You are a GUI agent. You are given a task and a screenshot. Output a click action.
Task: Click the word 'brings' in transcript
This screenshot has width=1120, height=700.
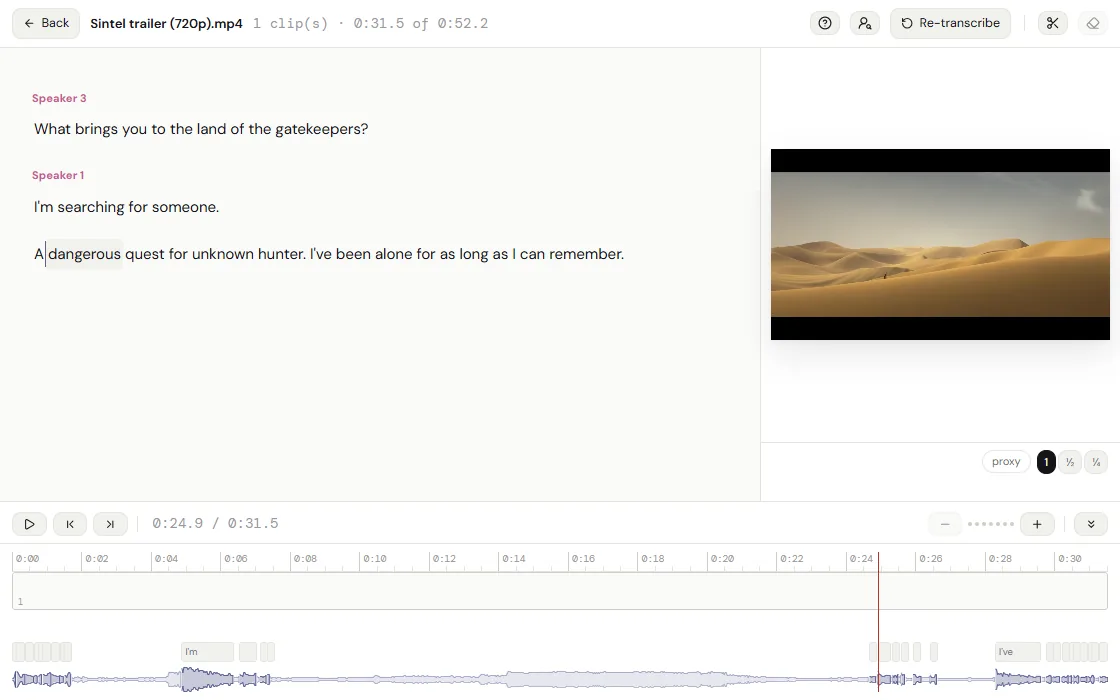click(x=96, y=129)
